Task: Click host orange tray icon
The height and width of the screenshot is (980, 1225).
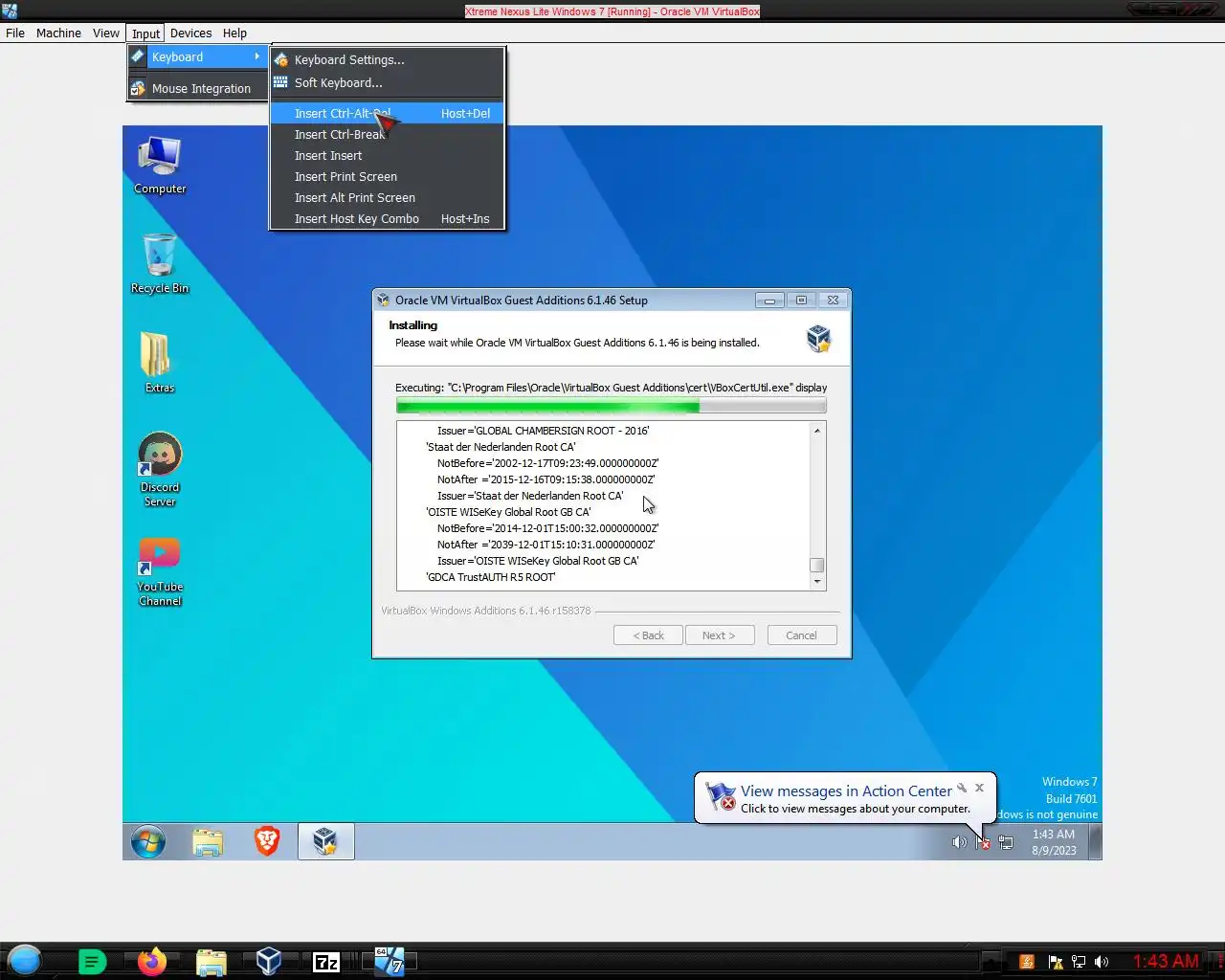Action: (x=1027, y=962)
